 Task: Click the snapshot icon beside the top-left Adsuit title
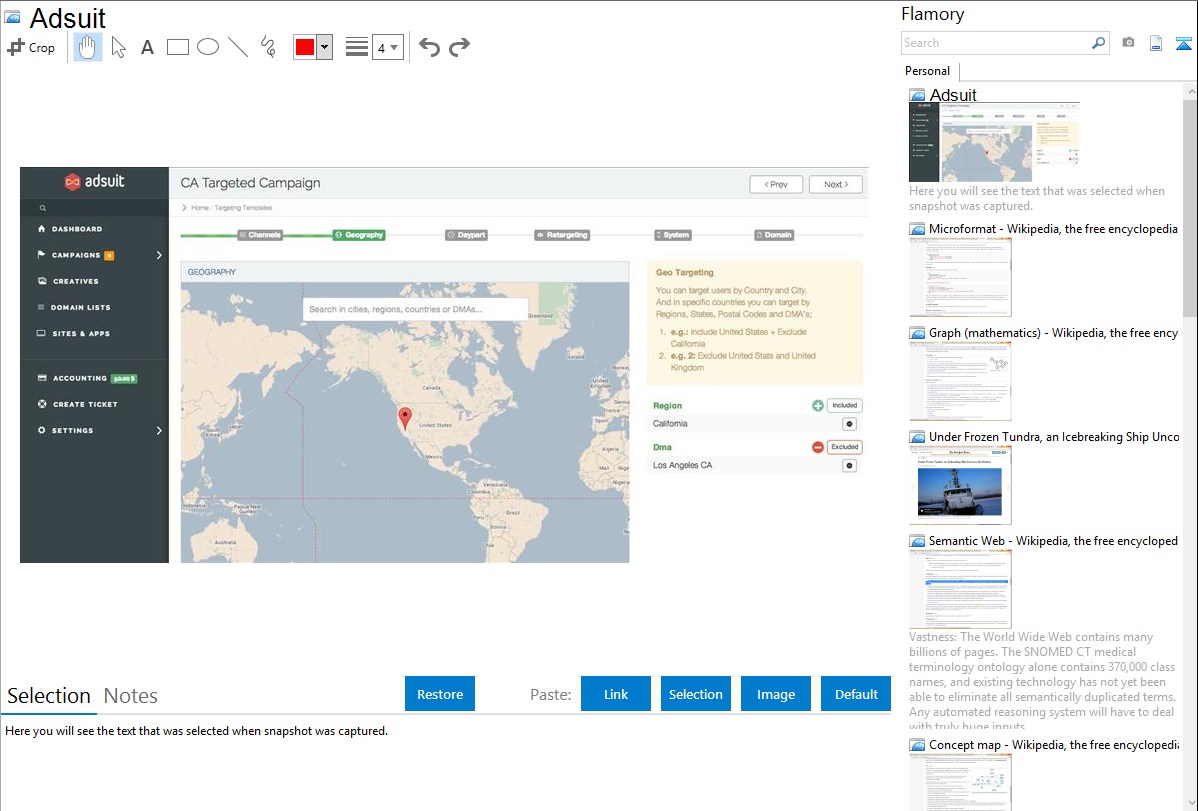coord(13,17)
